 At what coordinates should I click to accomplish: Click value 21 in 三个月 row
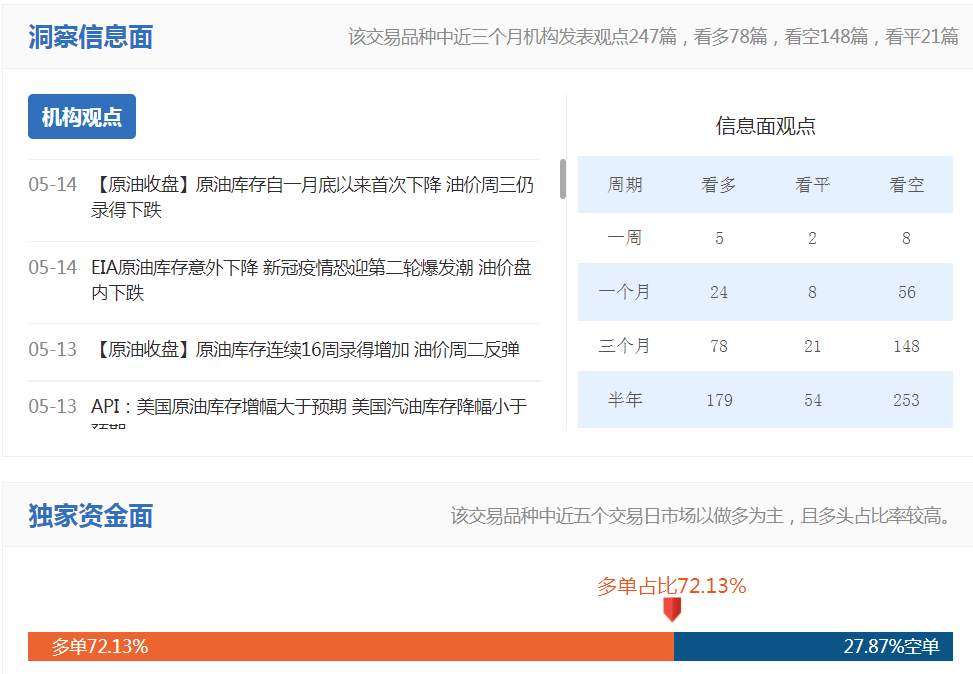pos(812,346)
